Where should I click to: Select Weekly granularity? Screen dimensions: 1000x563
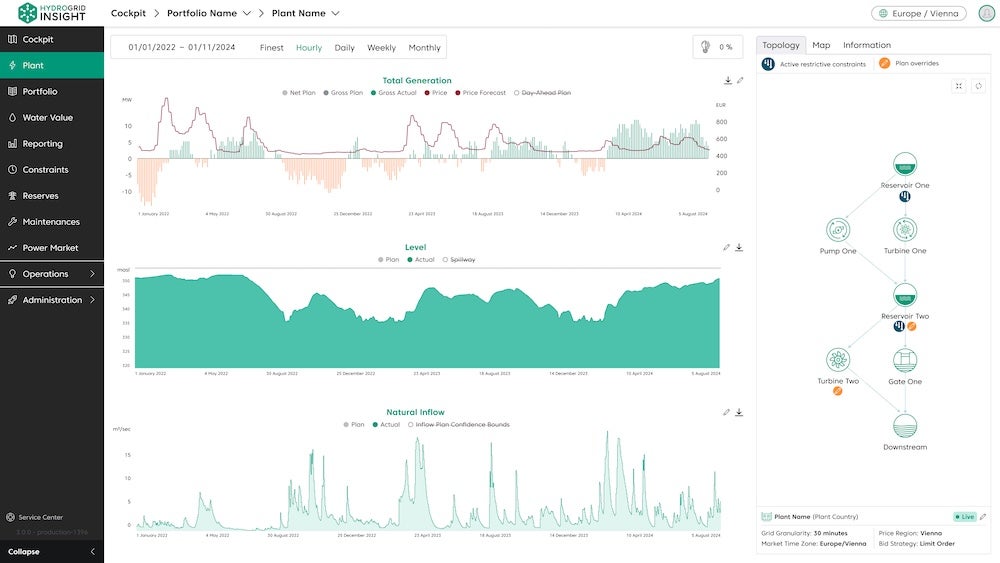tap(381, 48)
